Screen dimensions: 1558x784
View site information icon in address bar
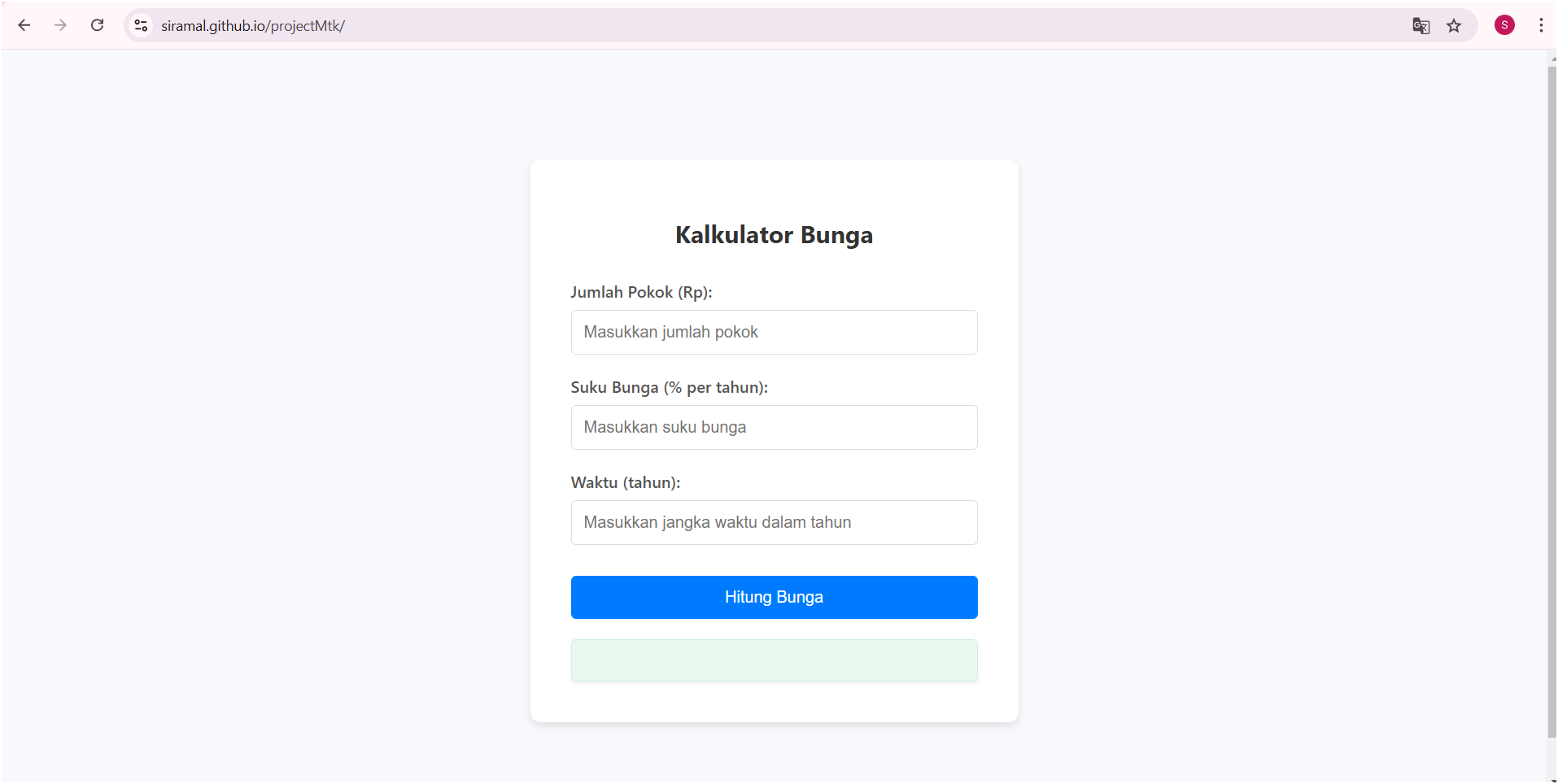pyautogui.click(x=142, y=26)
